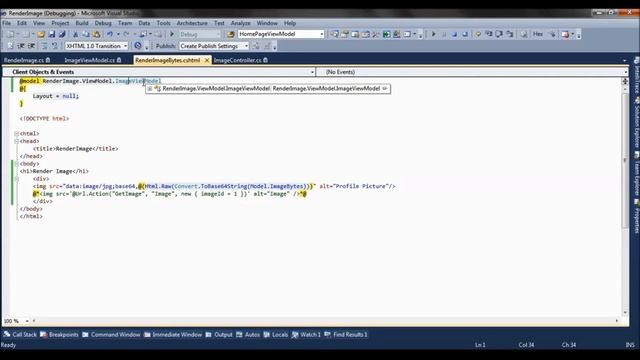Click Find in Files icon beside HomePageViewModel box
Image resolution: width=640 pixels, height=360 pixels.
pos(231,34)
